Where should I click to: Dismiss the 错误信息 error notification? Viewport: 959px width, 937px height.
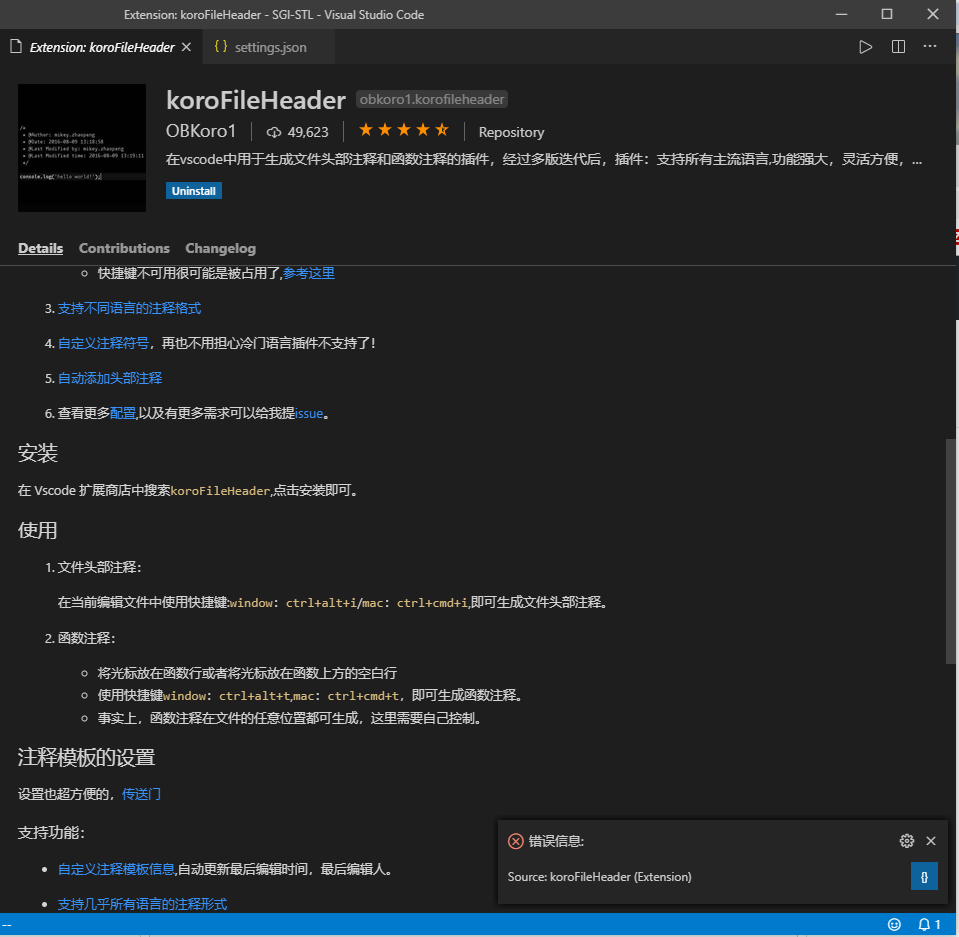click(x=931, y=841)
